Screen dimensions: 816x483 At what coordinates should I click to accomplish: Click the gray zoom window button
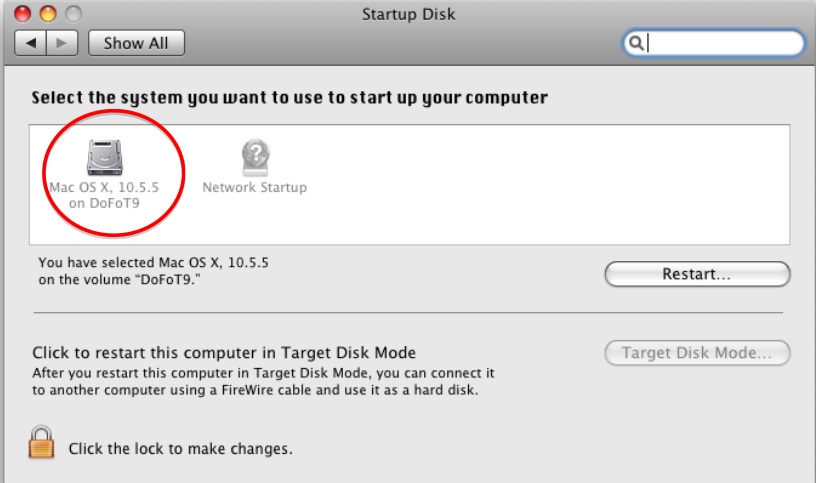tap(73, 14)
